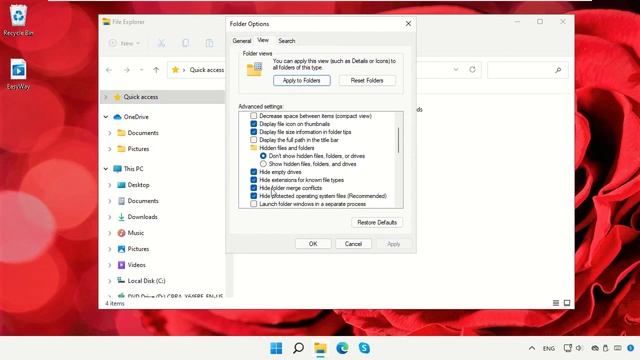Open taskbar Search
The height and width of the screenshot is (360, 640).
[298, 348]
